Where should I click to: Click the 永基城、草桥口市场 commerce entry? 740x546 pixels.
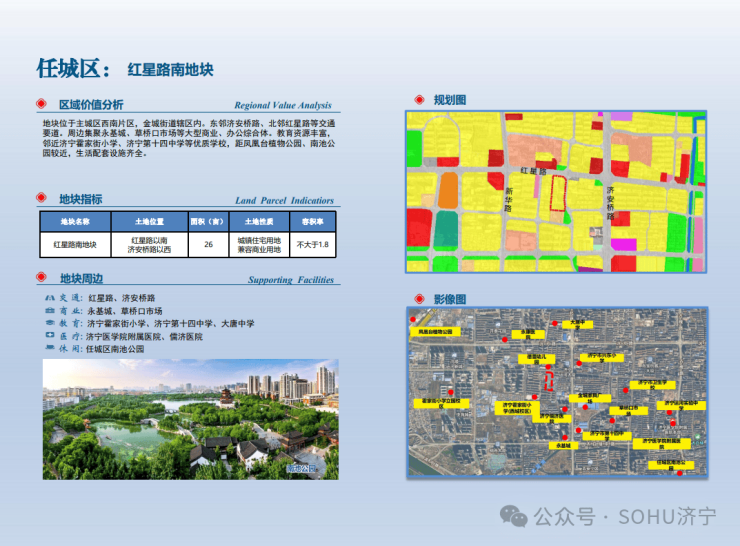pyautogui.click(x=125, y=311)
